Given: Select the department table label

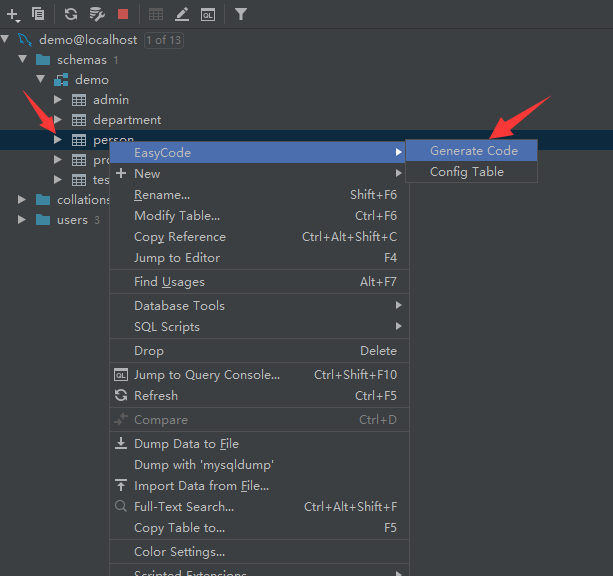Looking at the screenshot, I should pos(127,120).
